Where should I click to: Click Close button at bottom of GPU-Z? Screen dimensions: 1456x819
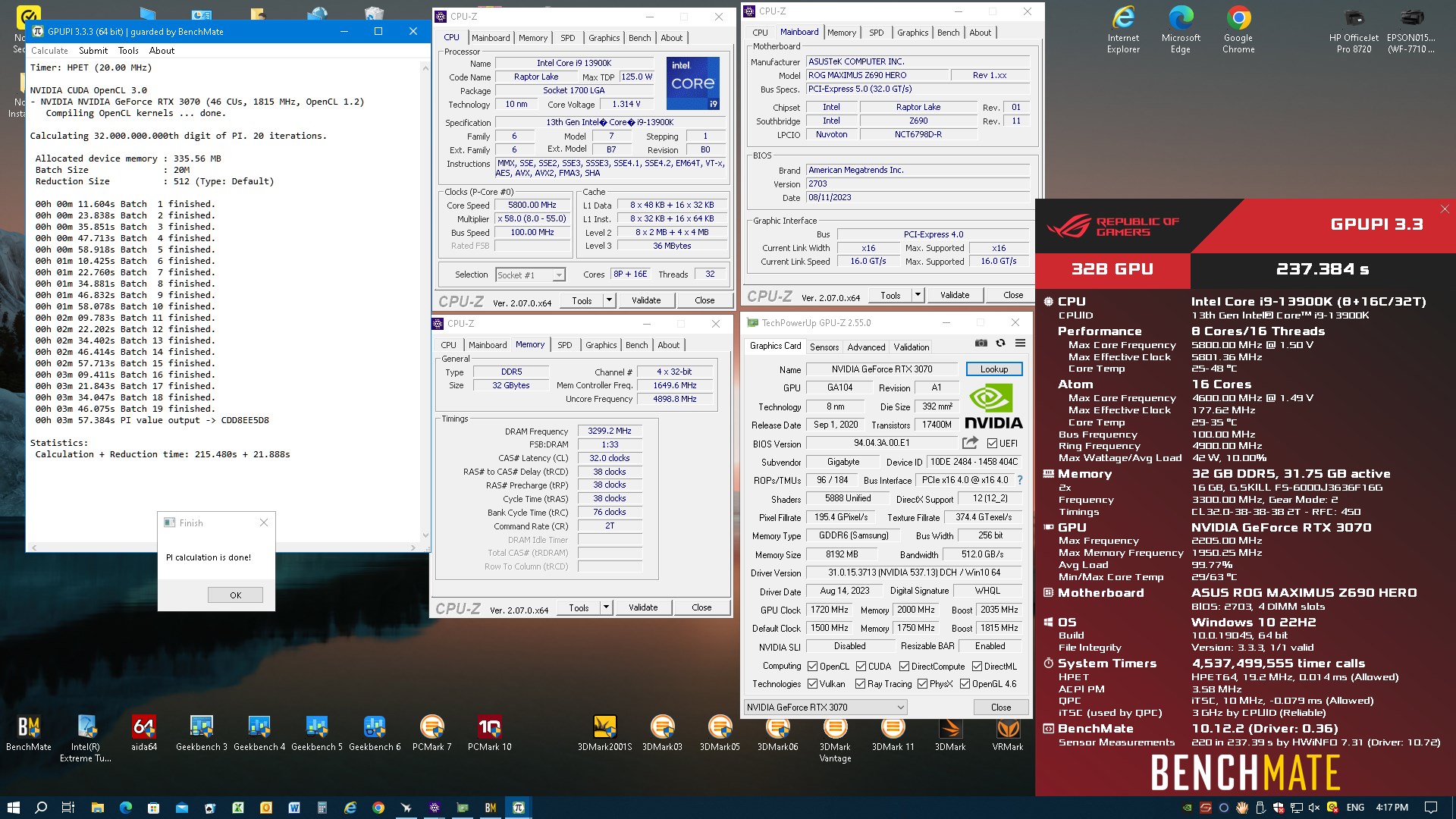1001,707
